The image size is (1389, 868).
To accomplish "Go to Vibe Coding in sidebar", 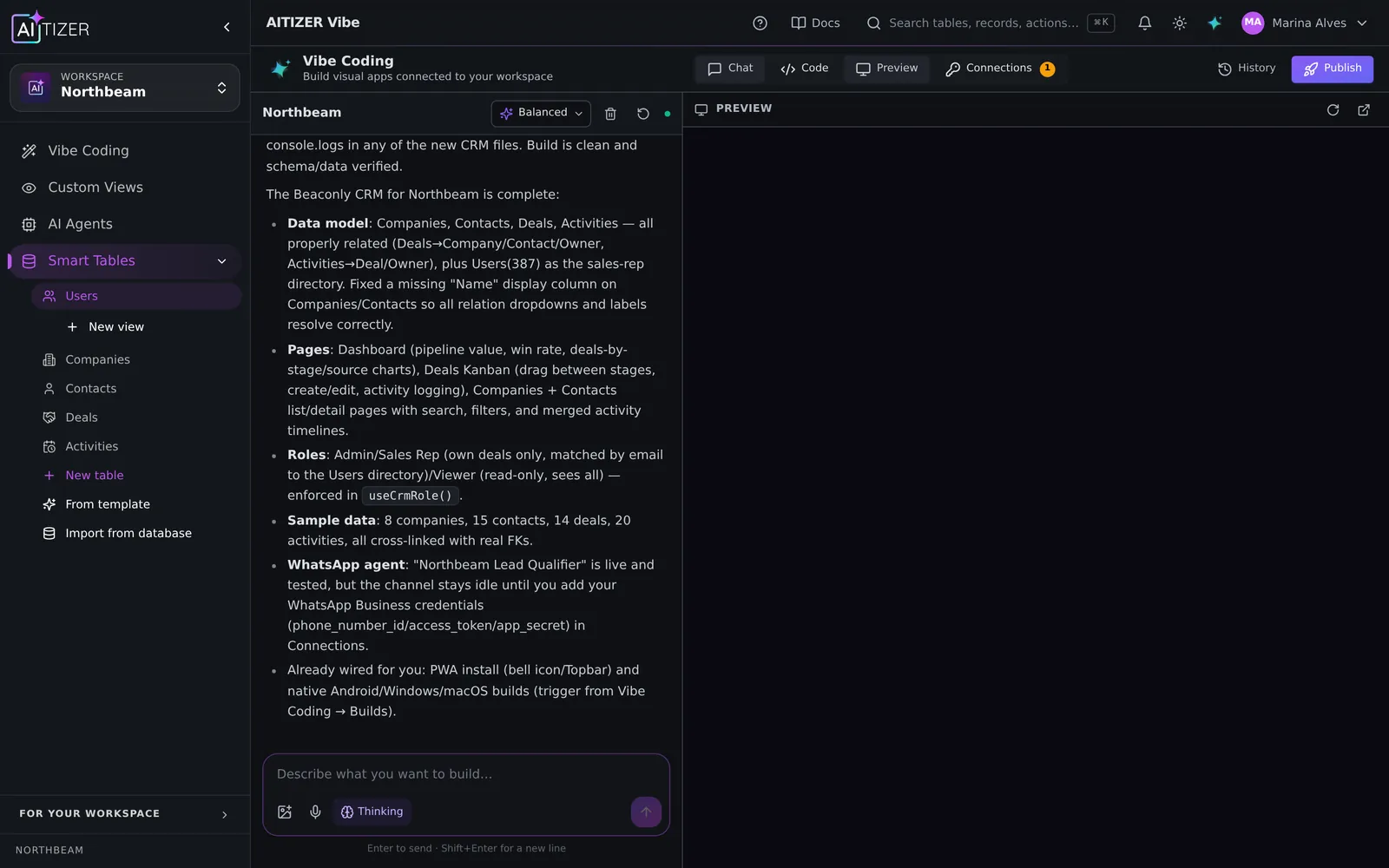I will pos(125,151).
